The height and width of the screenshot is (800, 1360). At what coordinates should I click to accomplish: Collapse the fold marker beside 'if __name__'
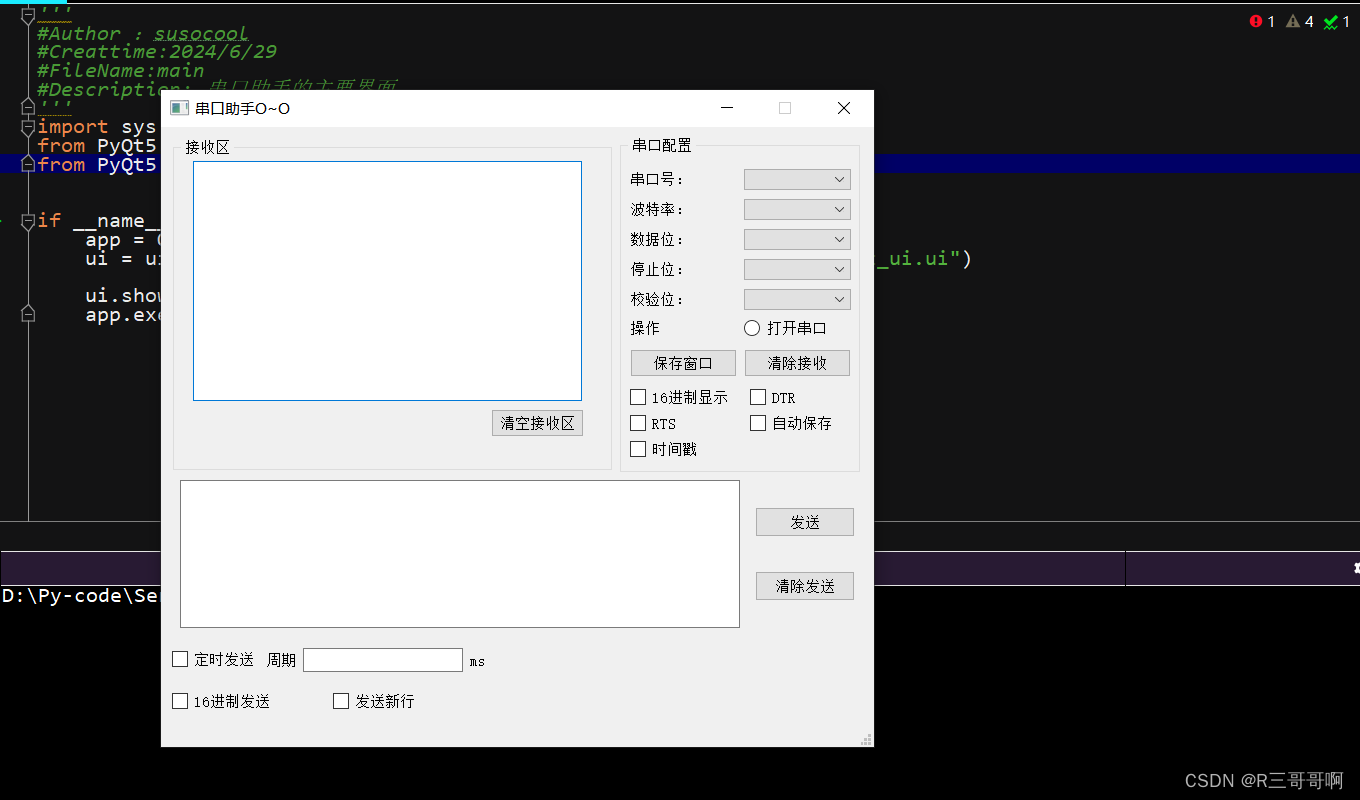pyautogui.click(x=28, y=221)
